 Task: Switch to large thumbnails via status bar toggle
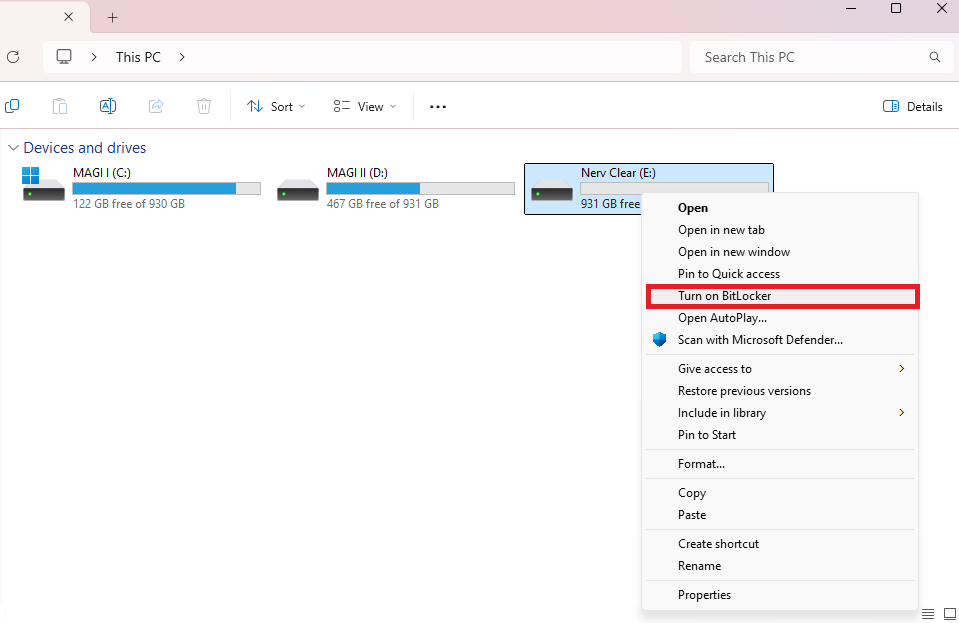click(x=949, y=613)
